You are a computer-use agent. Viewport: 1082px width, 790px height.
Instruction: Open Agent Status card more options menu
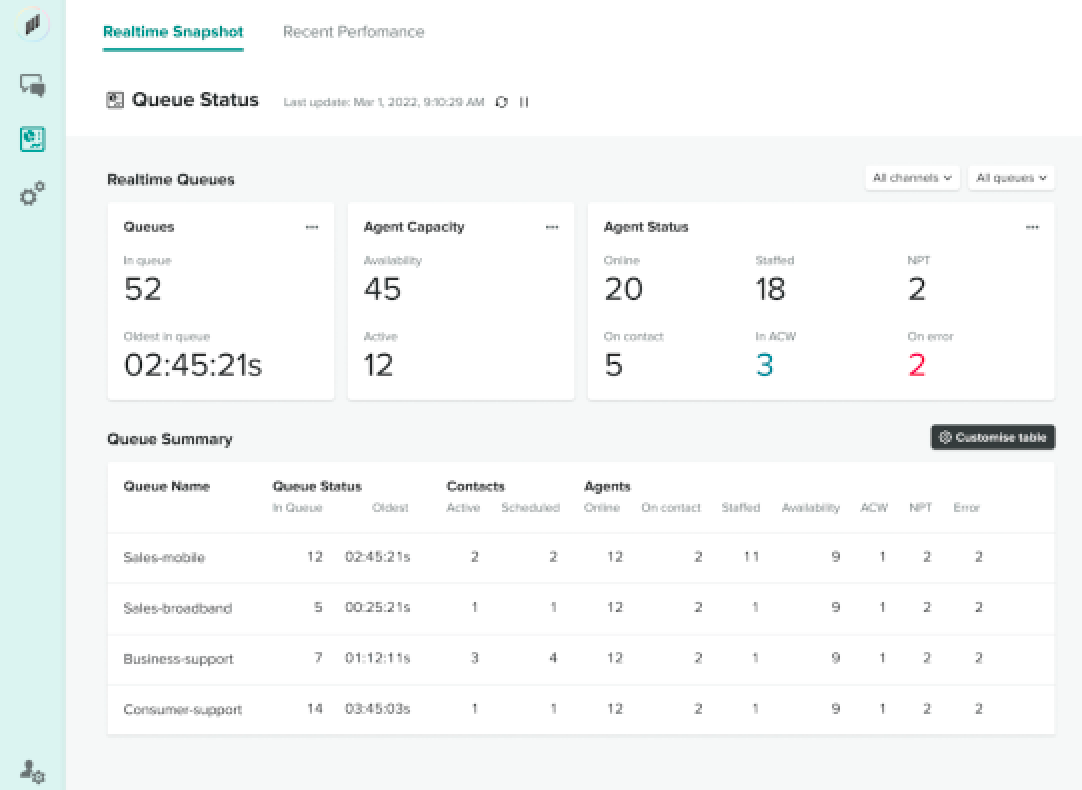coord(1032,227)
